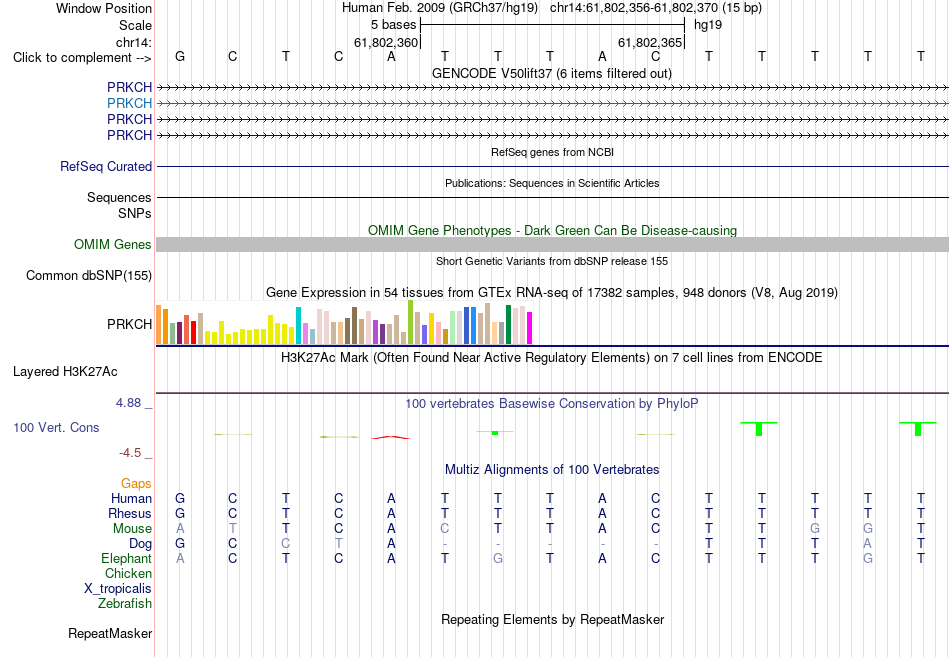Click the gray OMIM Genes bar
Image resolution: width=950 pixels, height=657 pixels.
coord(552,244)
